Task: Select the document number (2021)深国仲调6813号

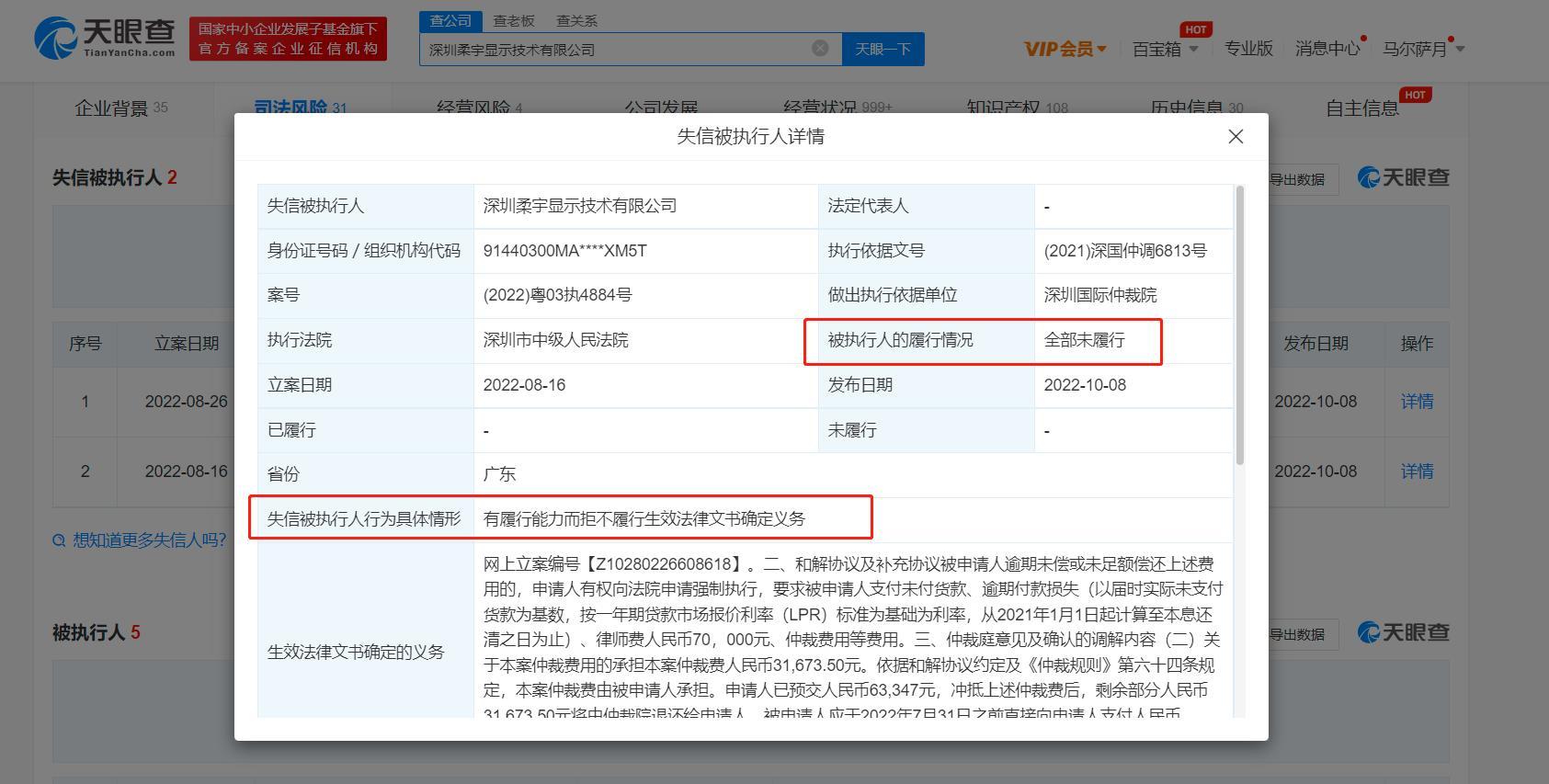Action: pyautogui.click(x=1125, y=251)
